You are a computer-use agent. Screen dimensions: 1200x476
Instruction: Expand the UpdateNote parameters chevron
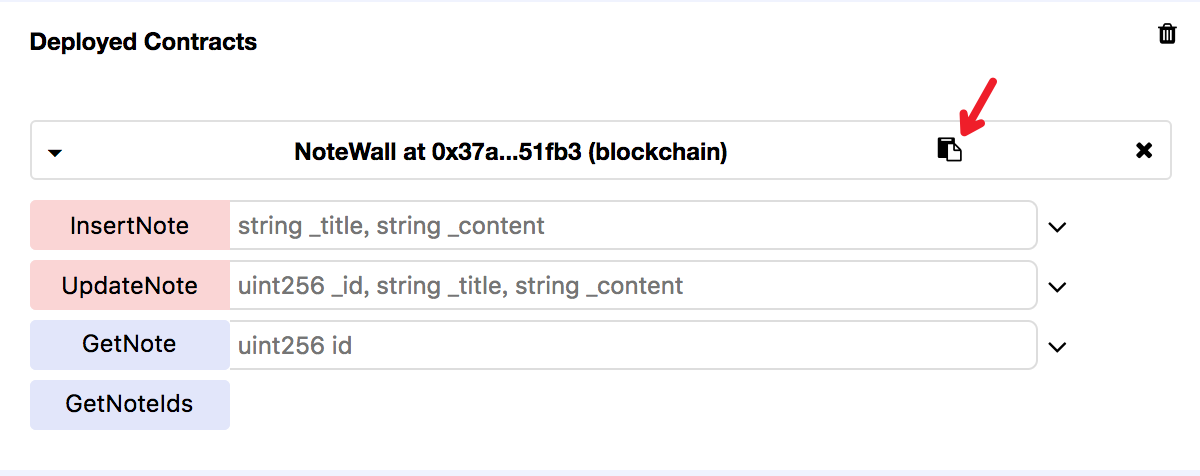pyautogui.click(x=1057, y=287)
